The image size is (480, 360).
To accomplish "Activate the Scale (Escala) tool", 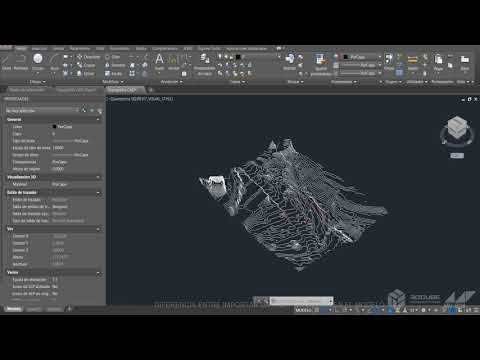I will pyautogui.click(x=114, y=74).
